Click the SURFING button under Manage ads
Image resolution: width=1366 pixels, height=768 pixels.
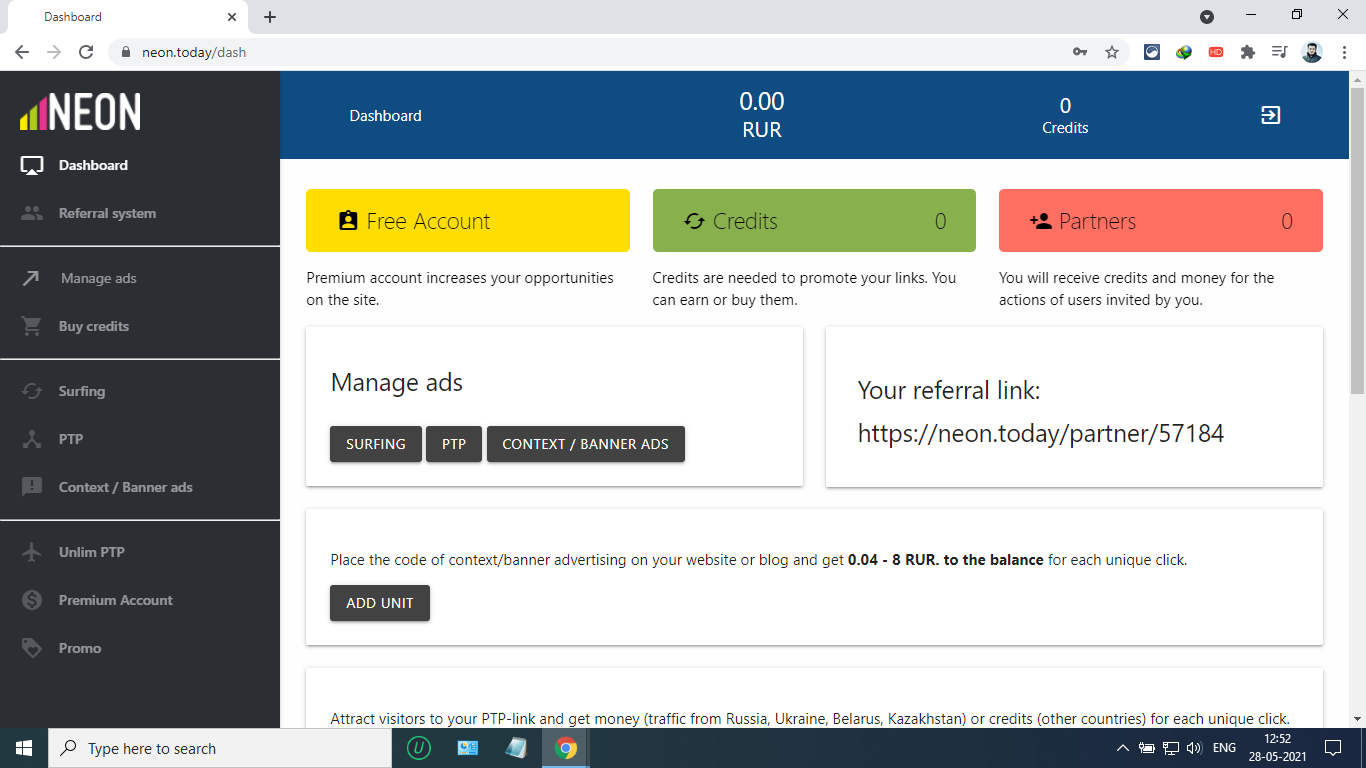[376, 444]
